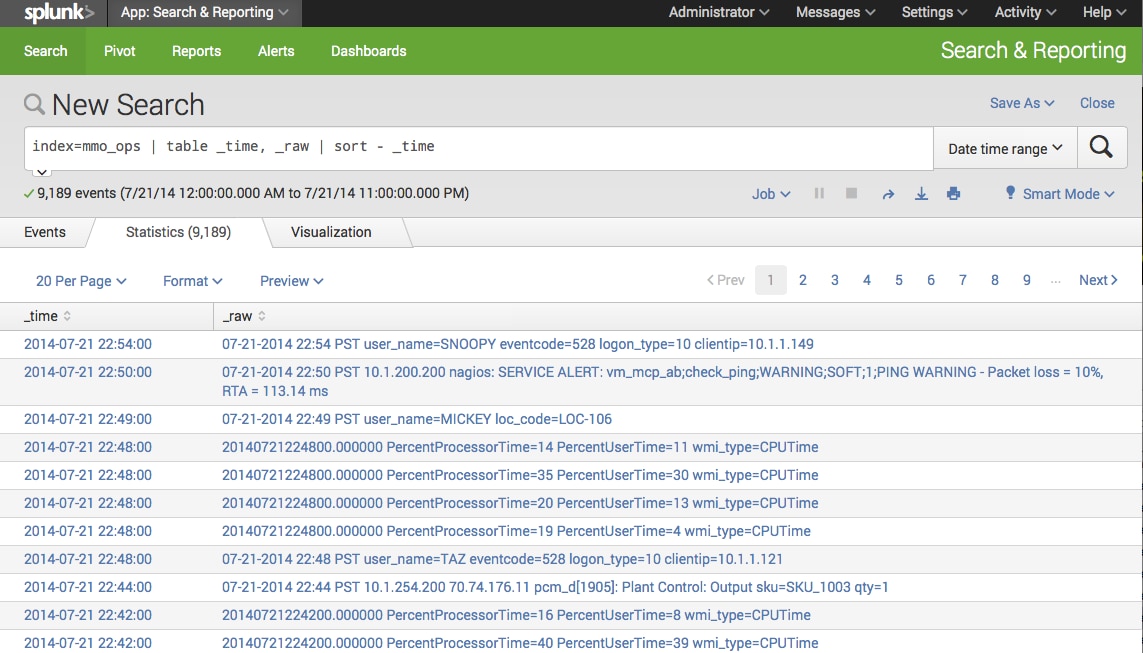1143x653 pixels.
Task: Export results with the download icon
Action: pyautogui.click(x=921, y=194)
